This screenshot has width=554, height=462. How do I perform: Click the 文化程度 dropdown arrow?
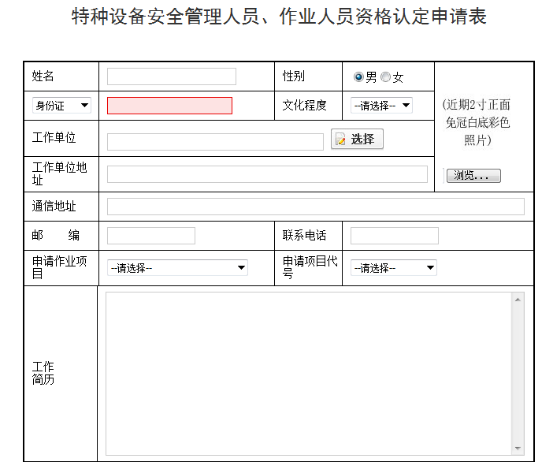(x=406, y=105)
